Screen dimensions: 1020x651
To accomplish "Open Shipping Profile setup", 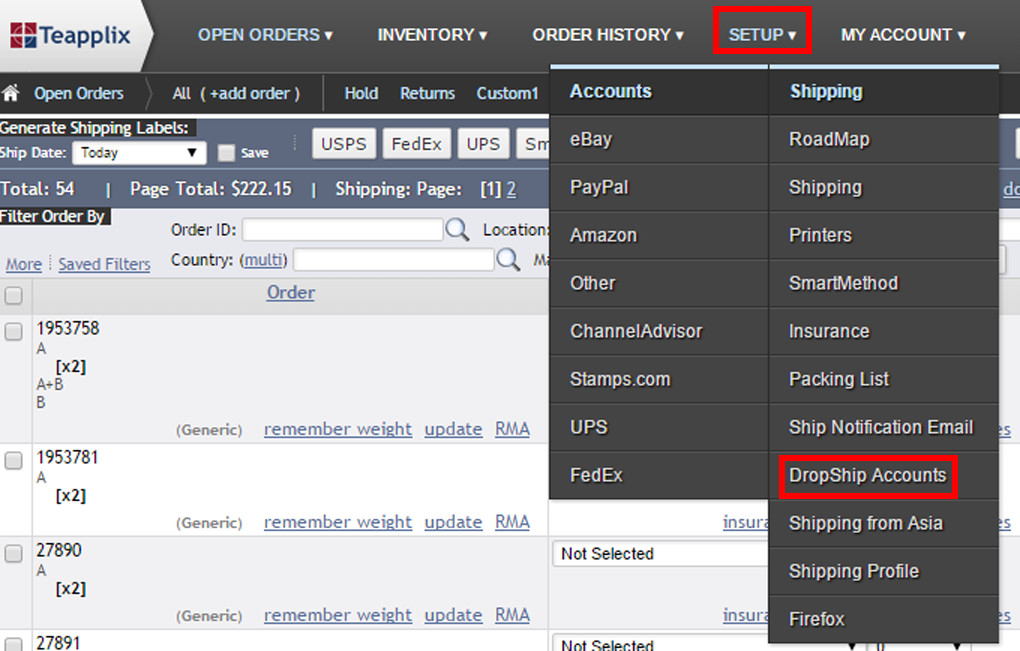I will tap(884, 572).
